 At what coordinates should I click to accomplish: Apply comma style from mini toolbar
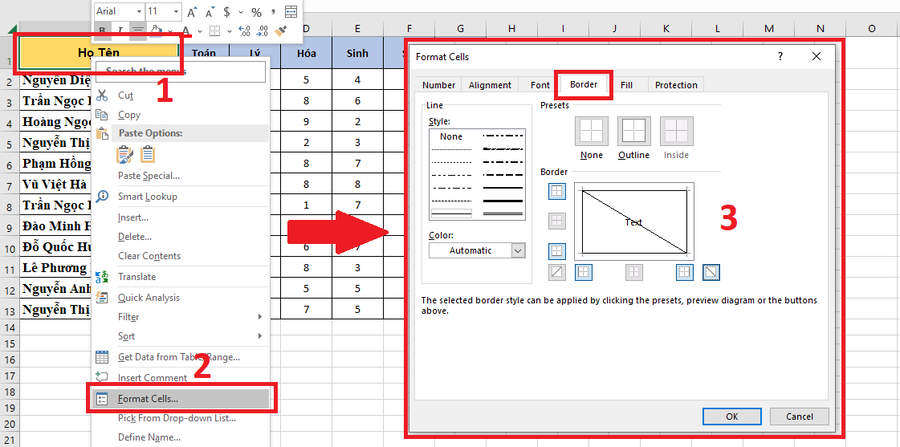[x=273, y=11]
